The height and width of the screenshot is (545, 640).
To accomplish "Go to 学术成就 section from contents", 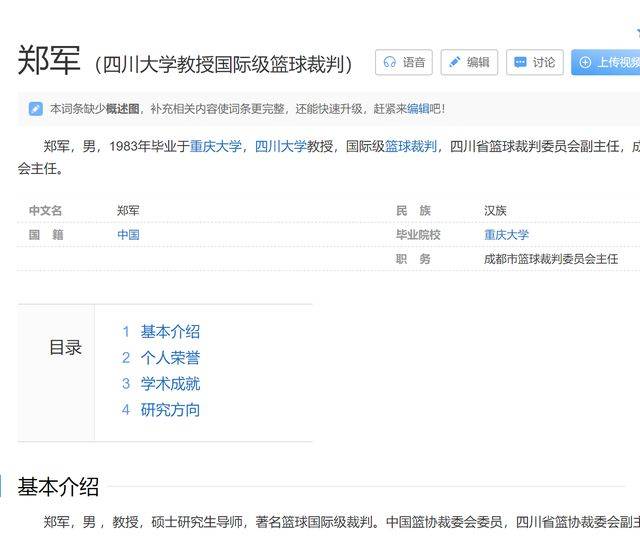I will tap(170, 384).
